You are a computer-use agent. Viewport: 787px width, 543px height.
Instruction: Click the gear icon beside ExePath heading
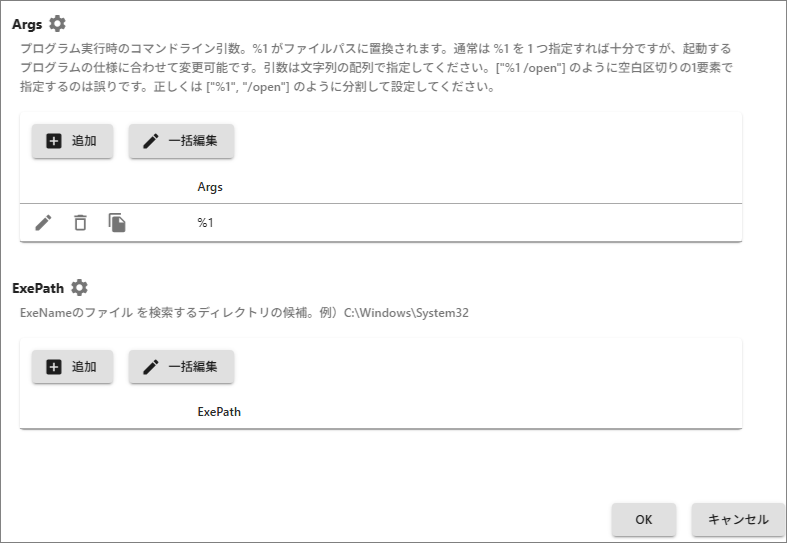point(80,288)
